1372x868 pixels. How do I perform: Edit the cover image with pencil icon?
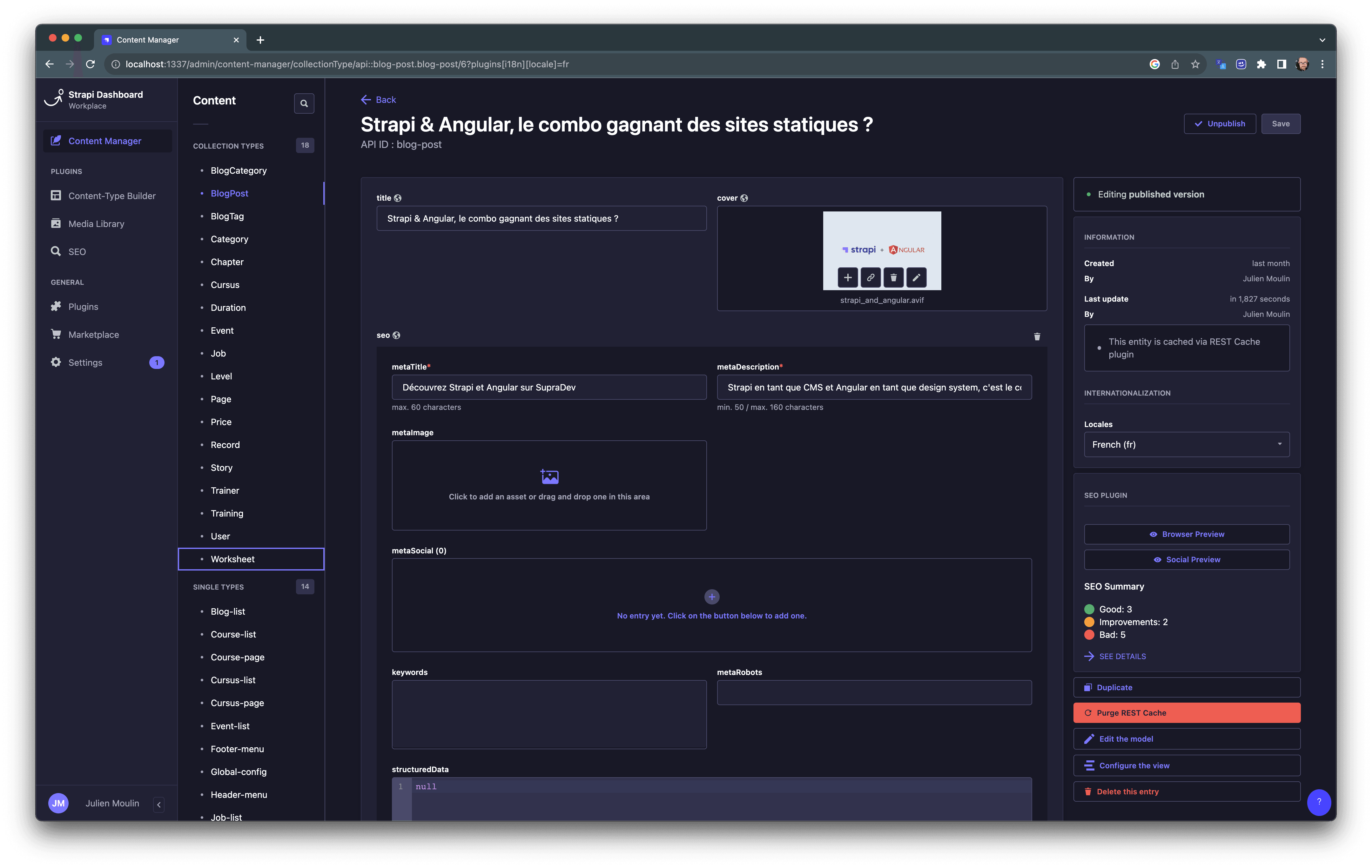click(916, 277)
